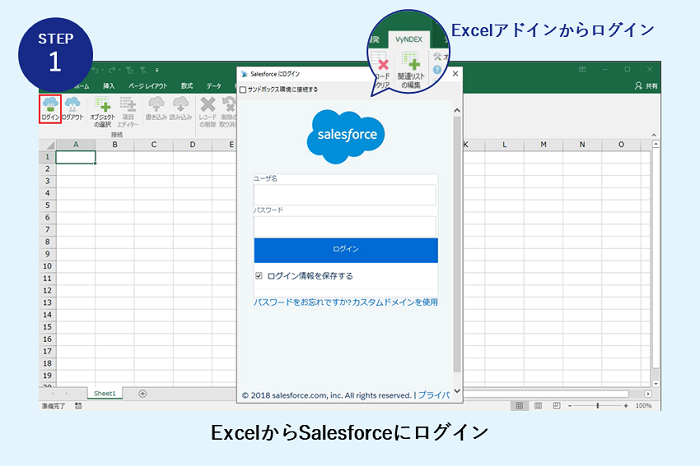Select the Sheet1 worksheet tab
Image resolution: width=700 pixels, height=466 pixels.
104,393
